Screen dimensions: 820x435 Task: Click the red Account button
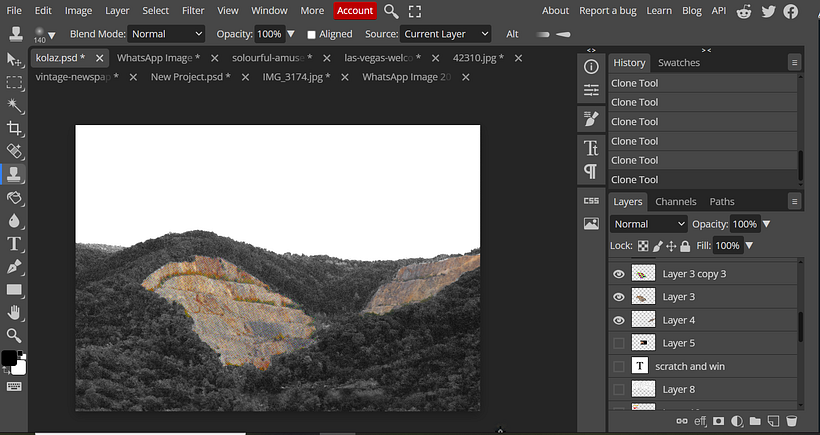tap(355, 11)
